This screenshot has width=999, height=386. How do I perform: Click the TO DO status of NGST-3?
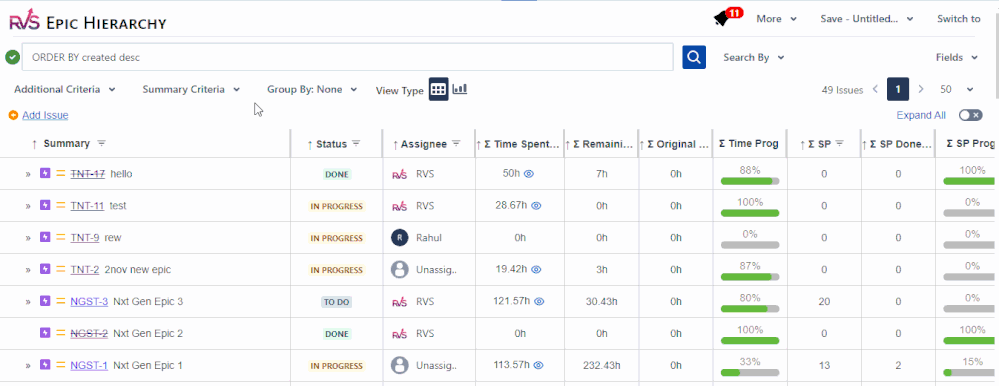tap(336, 302)
